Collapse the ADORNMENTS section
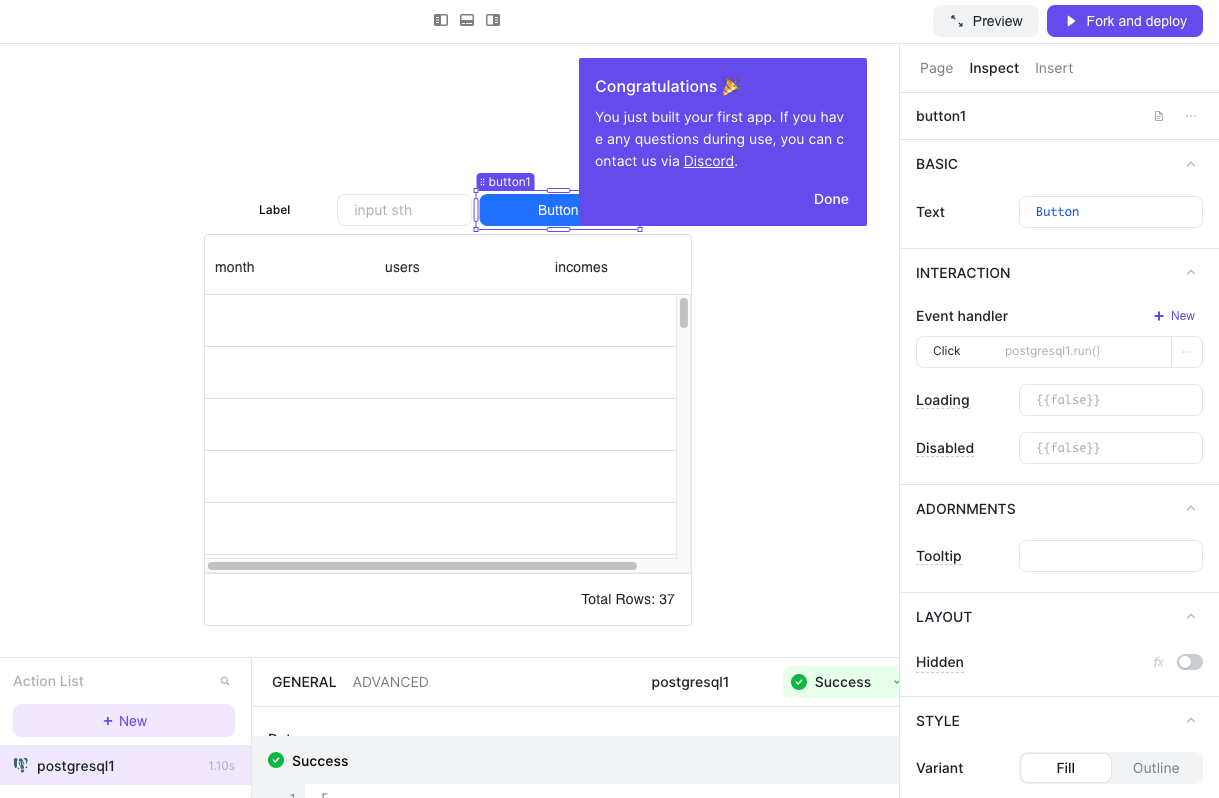 [1191, 509]
